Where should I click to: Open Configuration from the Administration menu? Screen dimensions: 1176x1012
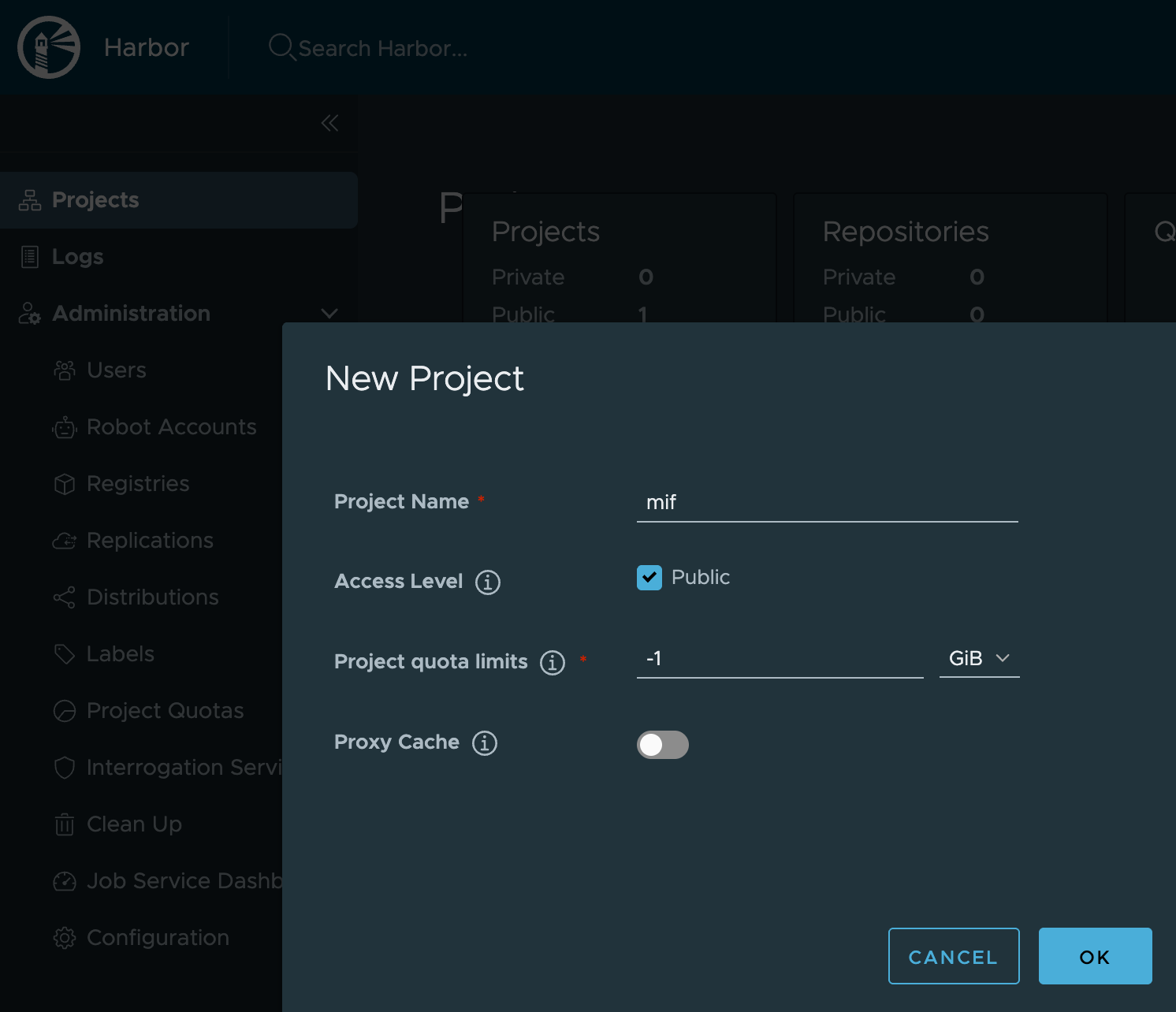tap(64, 937)
